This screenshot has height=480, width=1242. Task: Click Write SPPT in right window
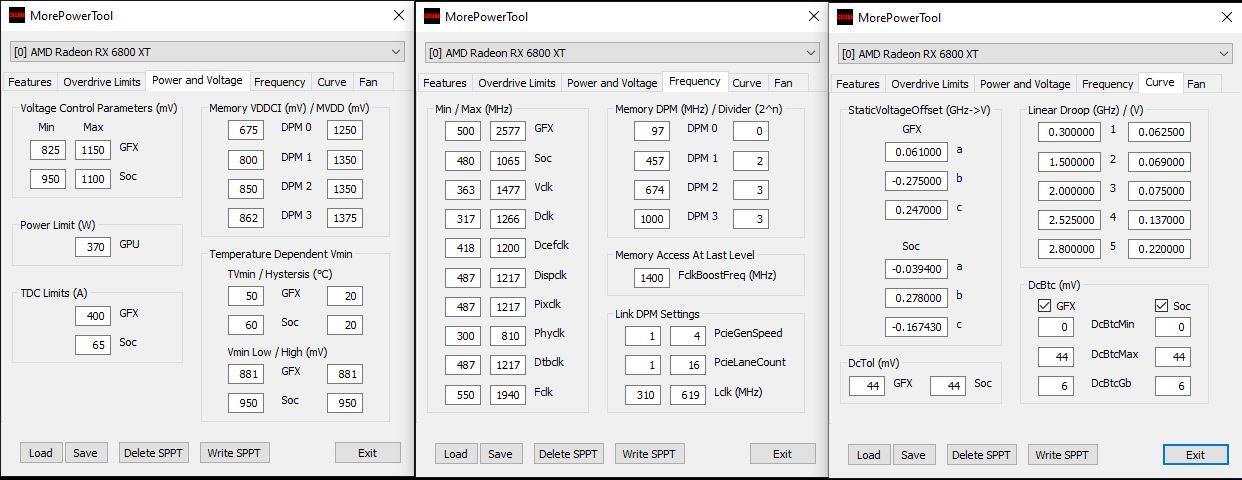[x=1062, y=455]
